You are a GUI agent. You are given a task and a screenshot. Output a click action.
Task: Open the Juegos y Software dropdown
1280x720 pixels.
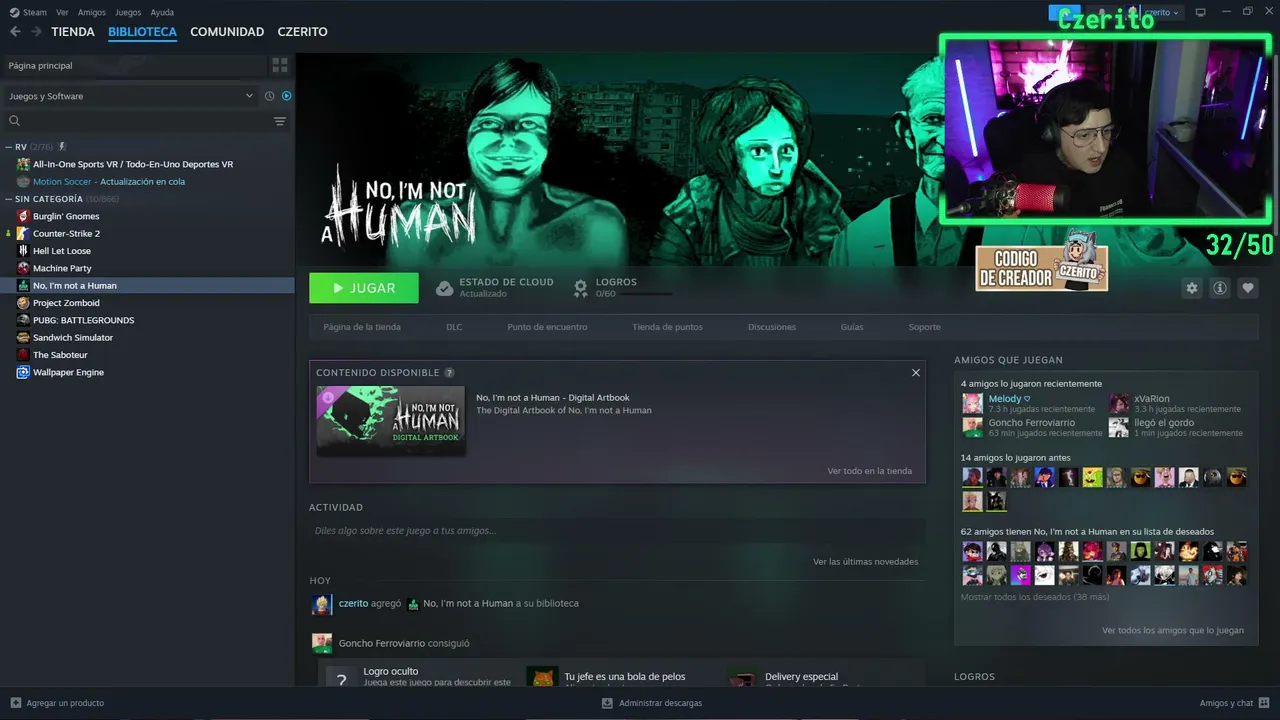tap(131, 96)
